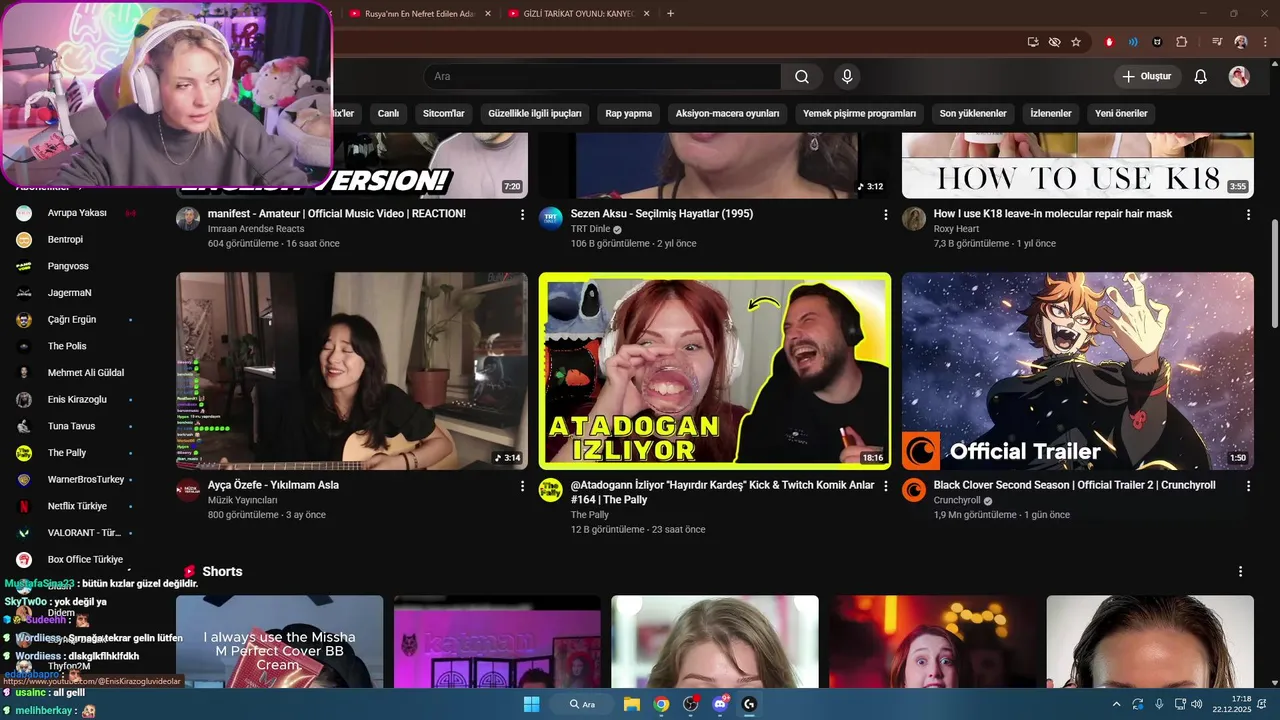Open Chrome three-dot menu

point(1264,42)
